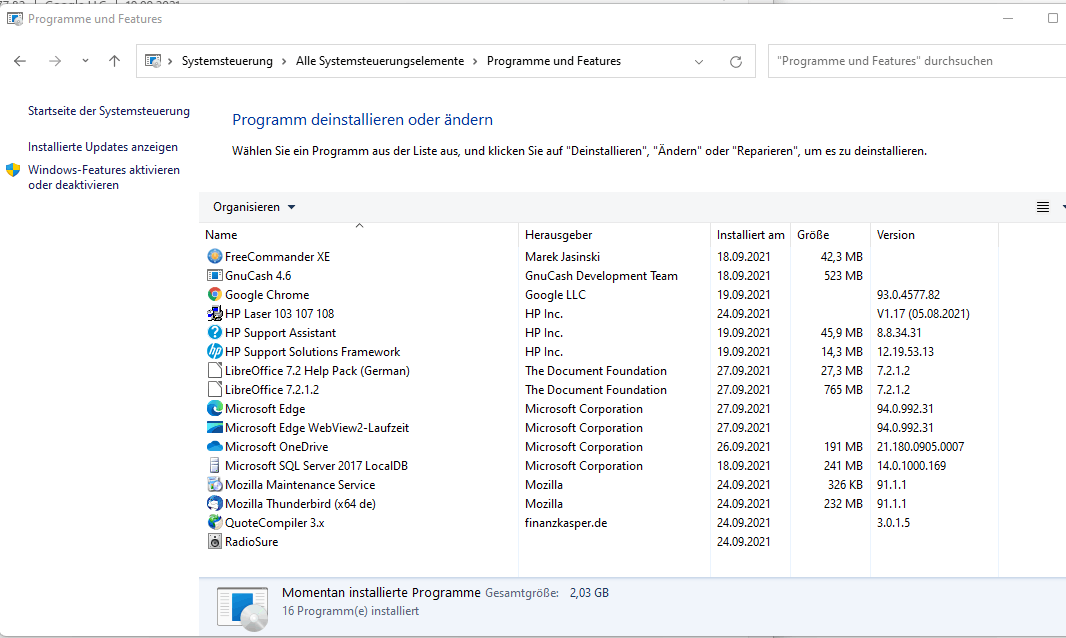Click the HP Support Solutions Framework icon
The image size is (1066, 638).
pyautogui.click(x=215, y=352)
